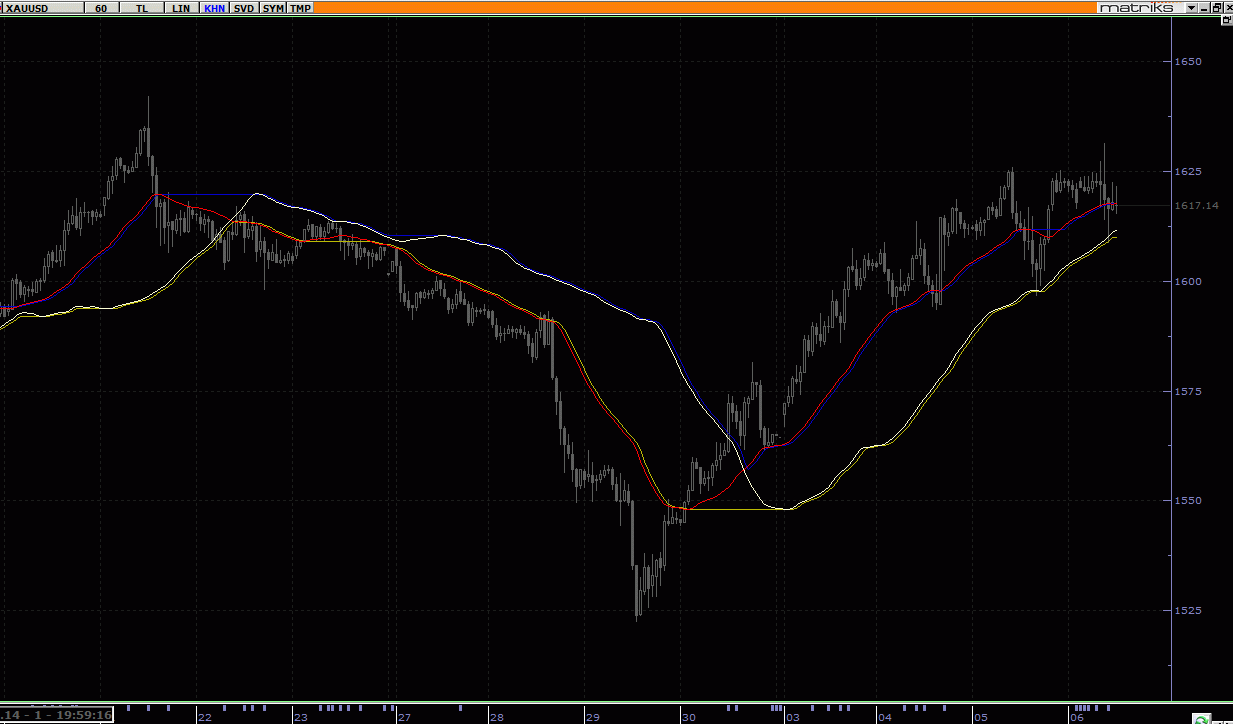Screen dimensions: 1233x724
Task: Click the 1650 price axis label
Action: (x=1187, y=62)
